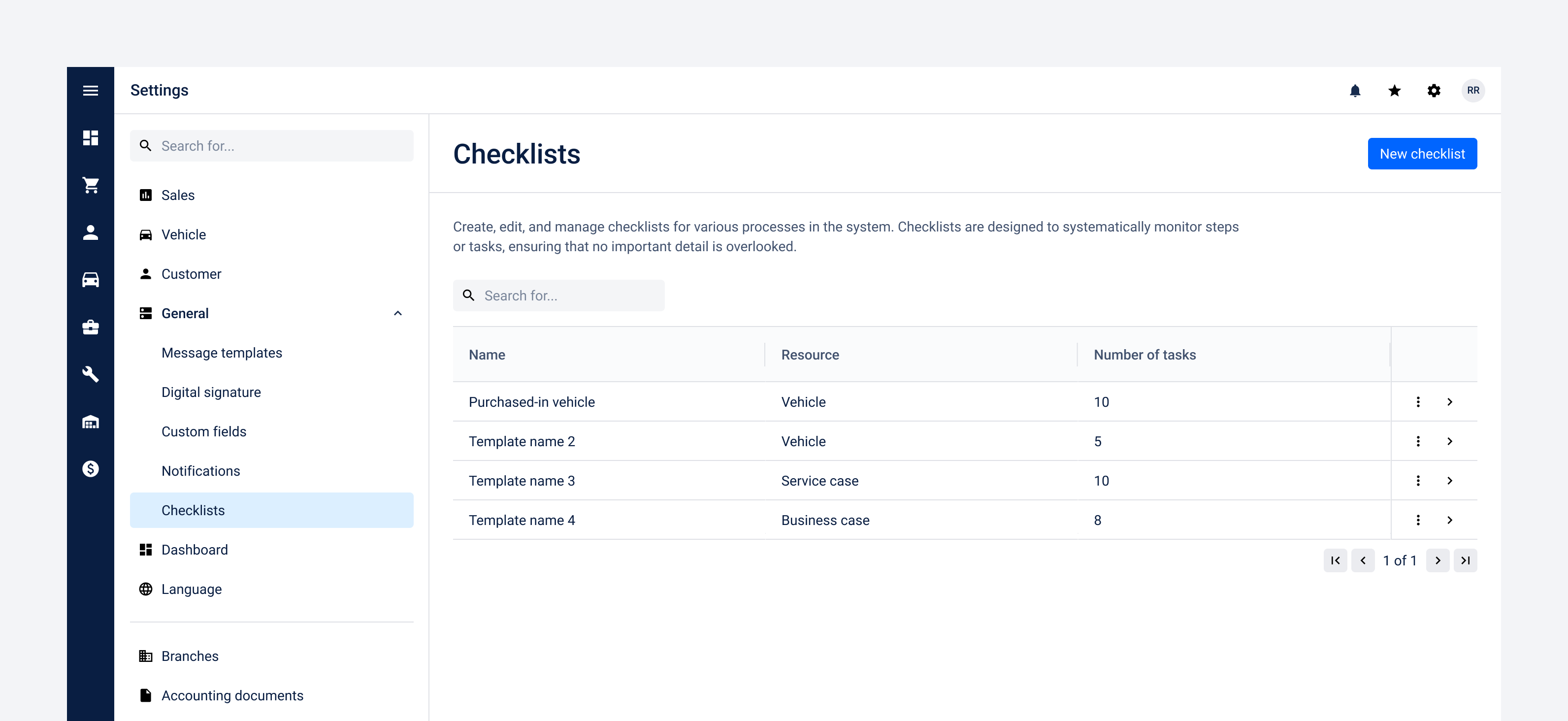The image size is (1568, 721).
Task: Select Notifications under General
Action: [x=271, y=471]
